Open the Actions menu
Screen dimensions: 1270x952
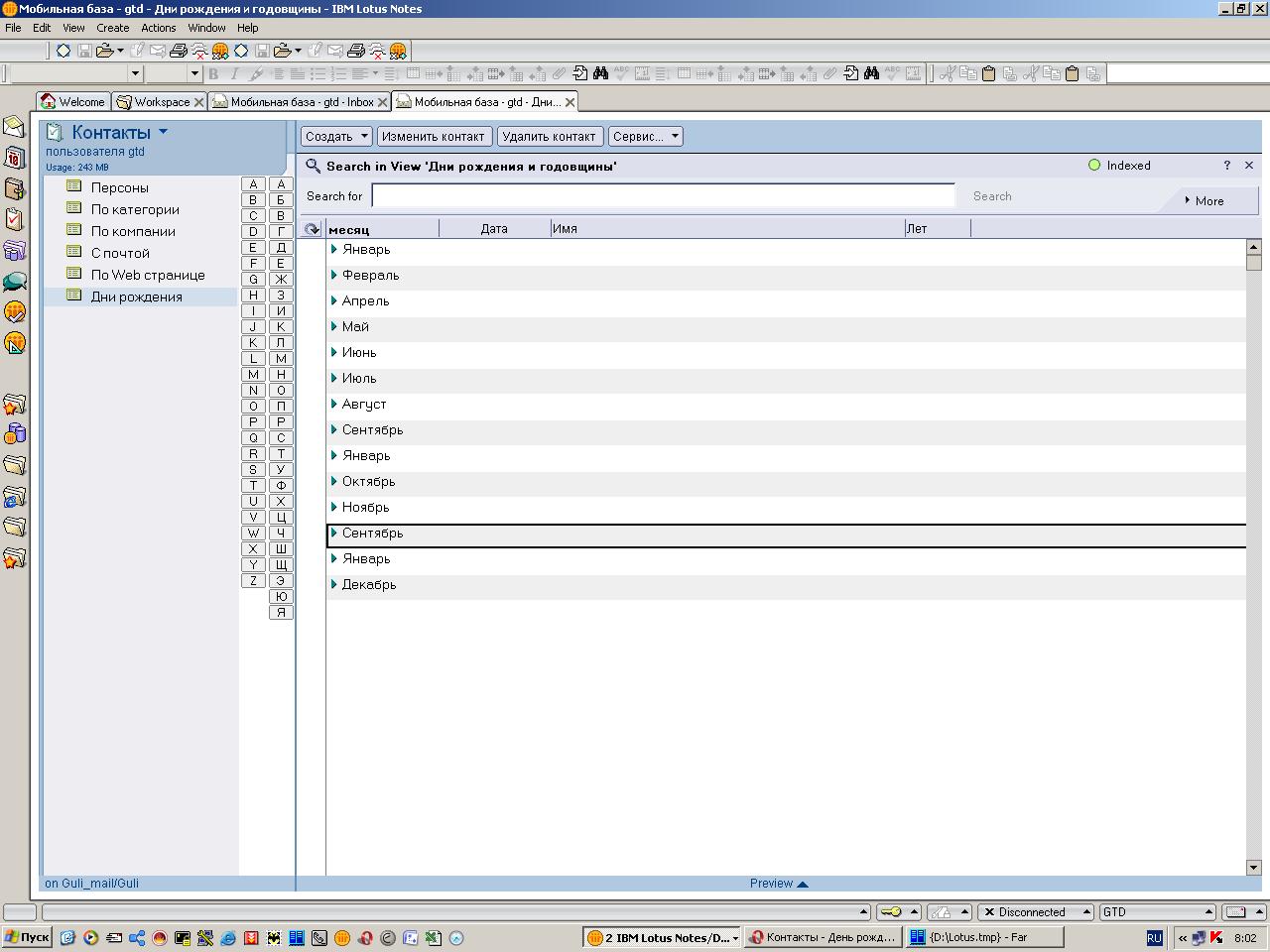click(x=158, y=28)
